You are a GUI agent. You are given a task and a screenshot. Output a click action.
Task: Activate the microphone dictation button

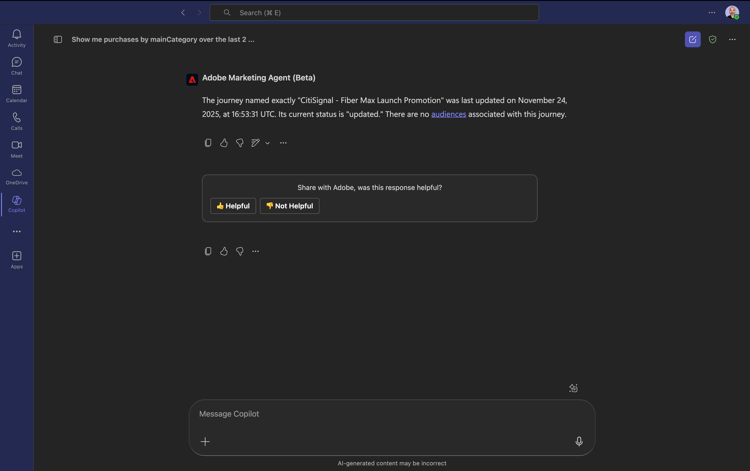pyautogui.click(x=579, y=441)
